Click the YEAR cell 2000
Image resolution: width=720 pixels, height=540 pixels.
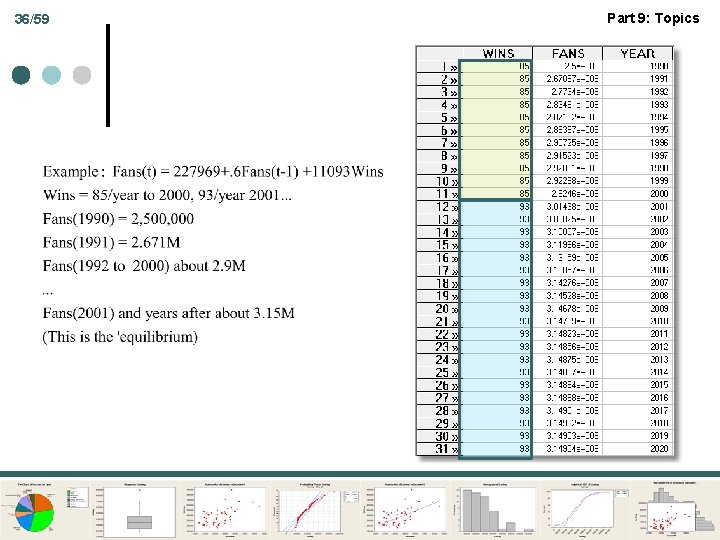pos(637,194)
